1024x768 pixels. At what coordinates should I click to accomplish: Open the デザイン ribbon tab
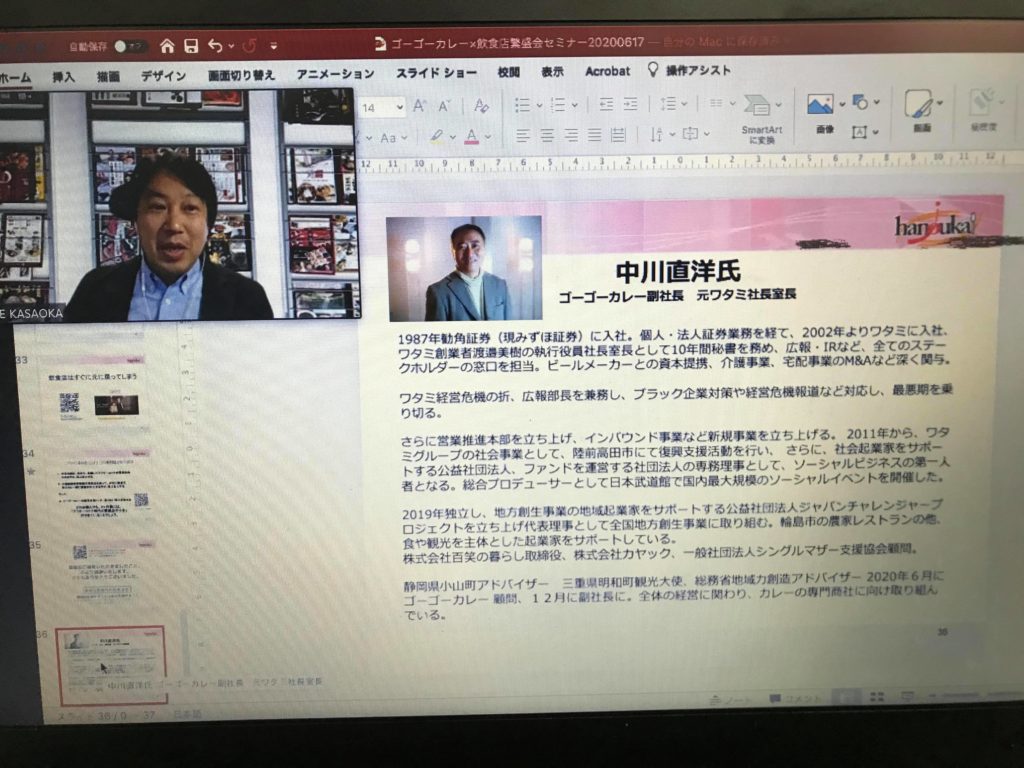point(163,76)
